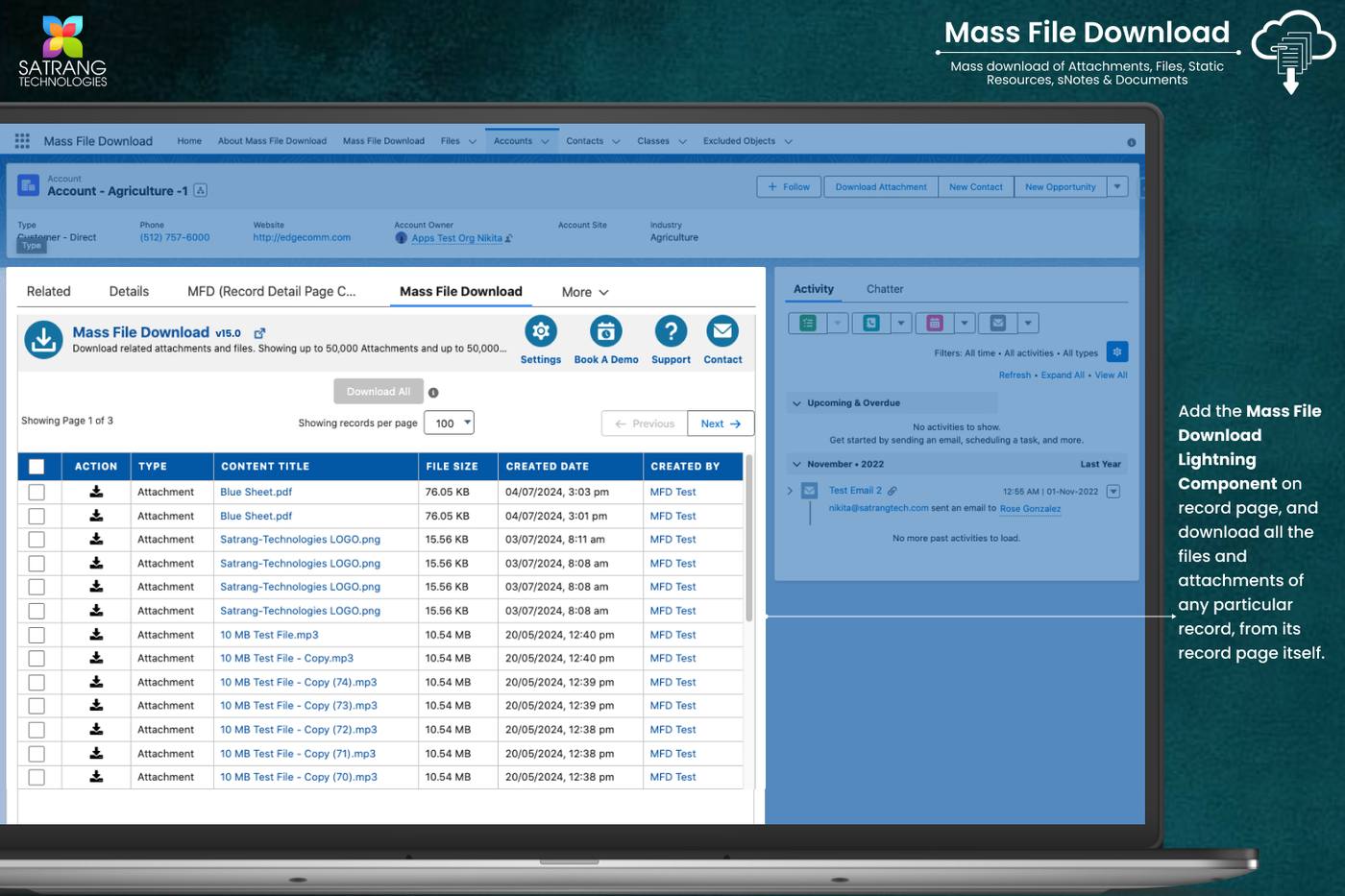The image size is (1345, 896).
Task: Open the Details tab
Action: click(129, 292)
